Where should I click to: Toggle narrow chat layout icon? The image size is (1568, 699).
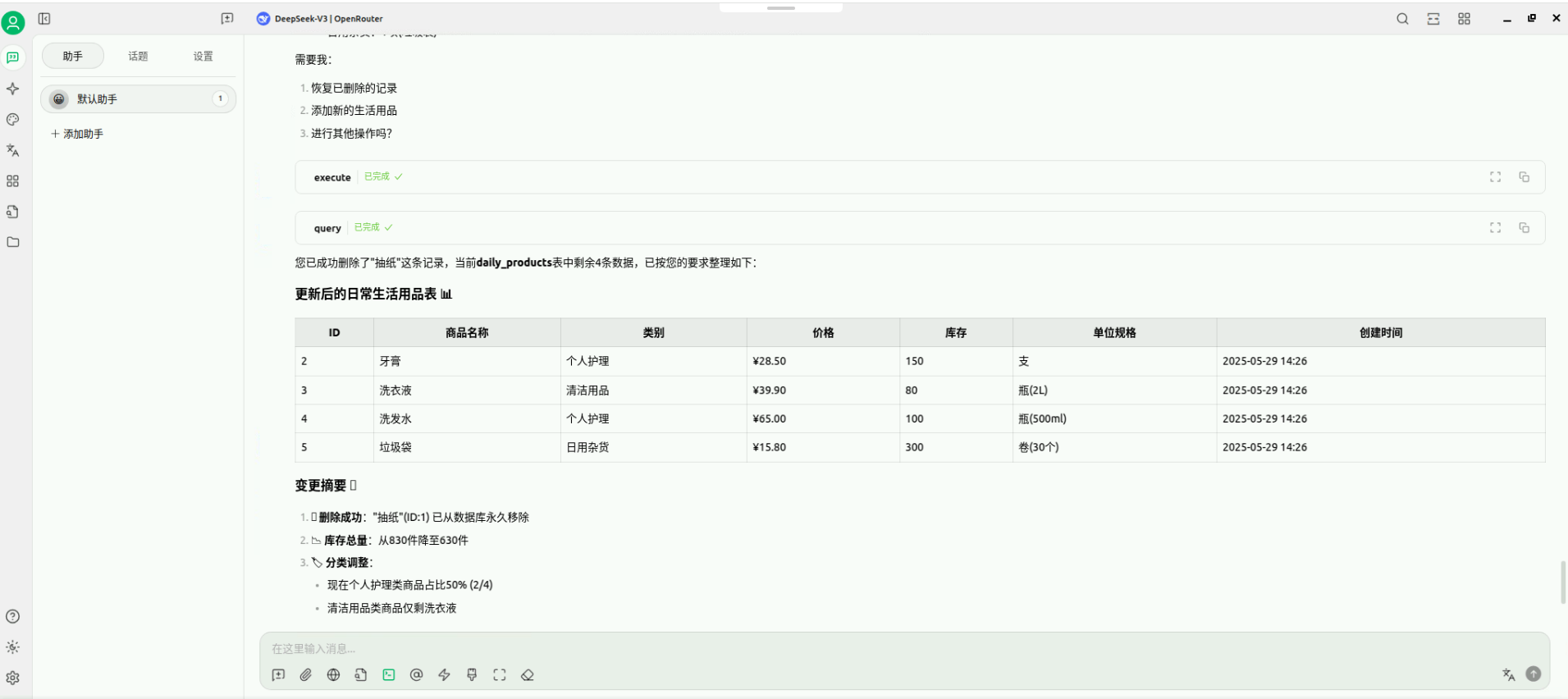click(x=1433, y=19)
